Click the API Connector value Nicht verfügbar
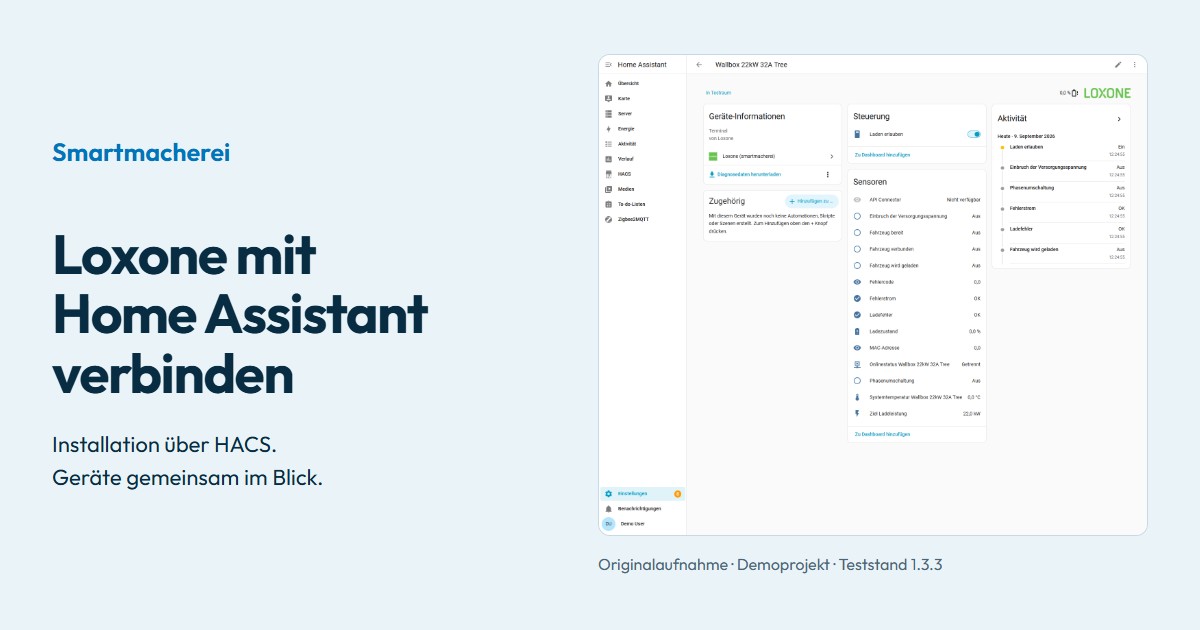 tap(964, 199)
